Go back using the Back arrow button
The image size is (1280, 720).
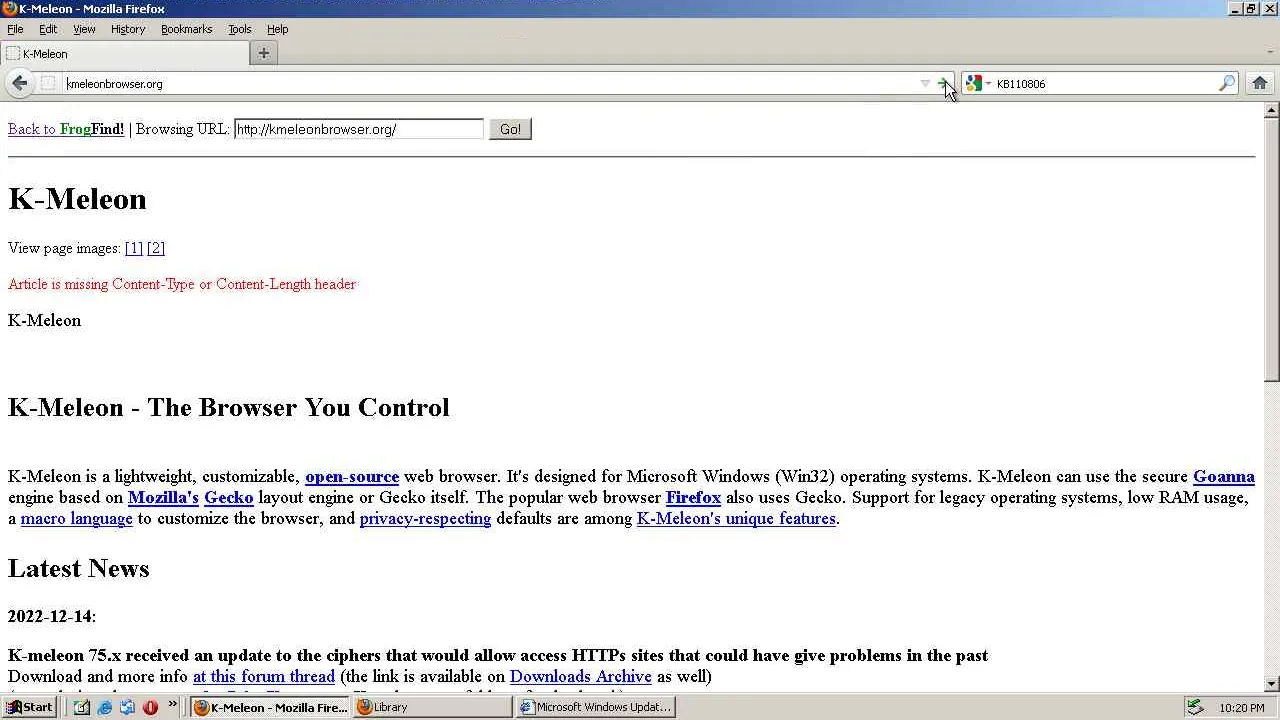pos(20,83)
